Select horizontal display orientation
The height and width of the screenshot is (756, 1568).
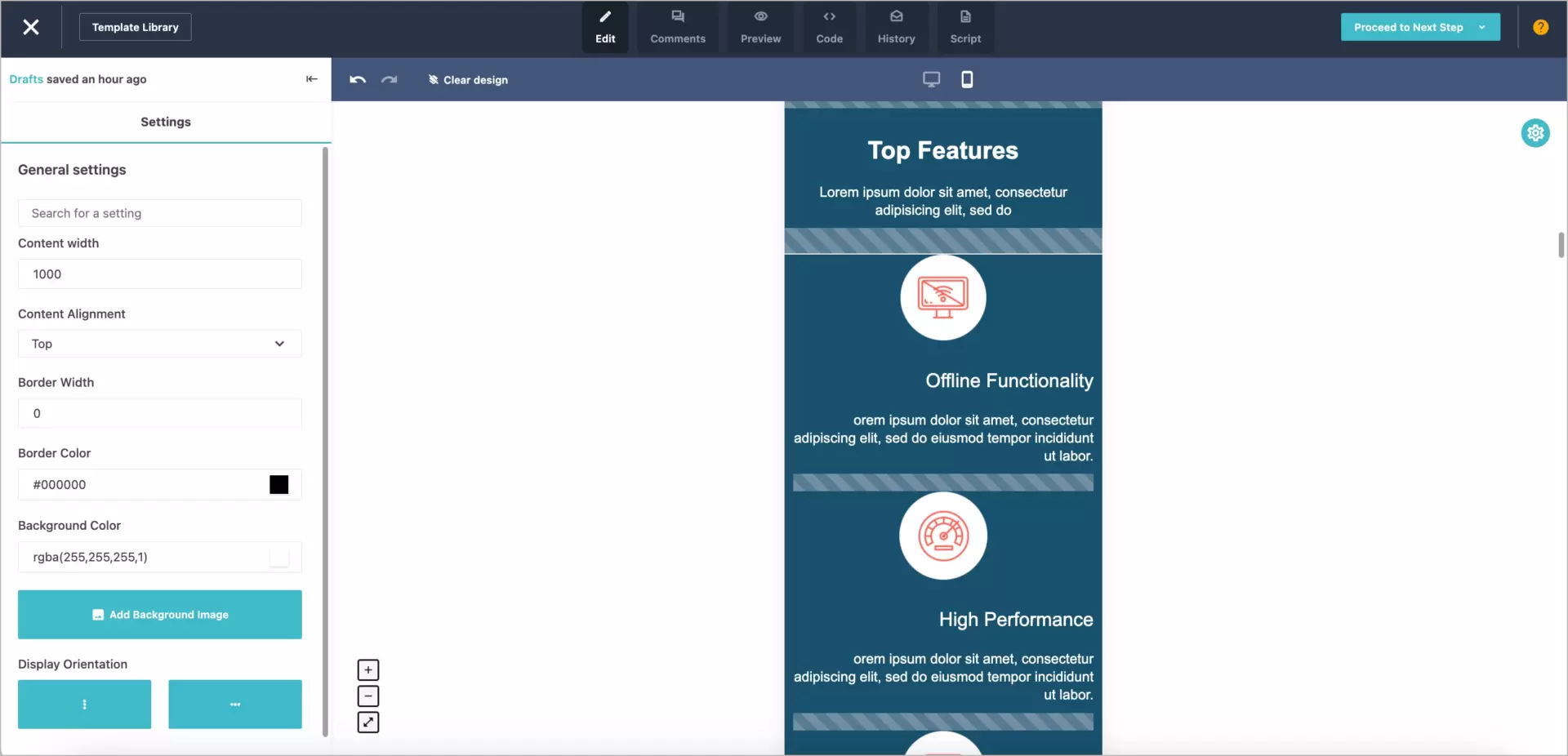(x=235, y=705)
